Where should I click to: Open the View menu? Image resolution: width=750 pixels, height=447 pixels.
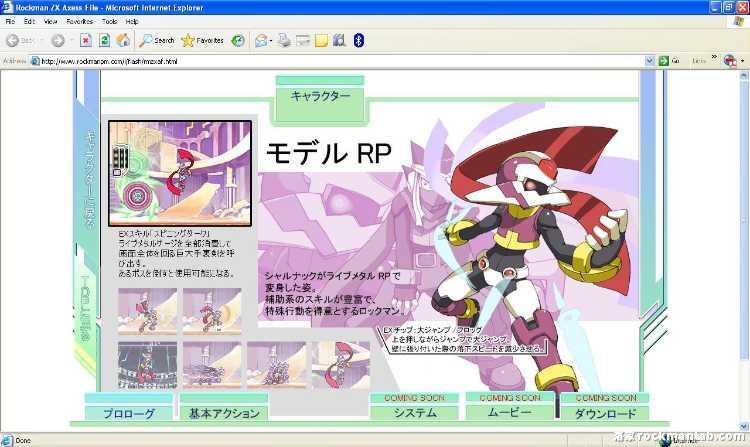(x=50, y=22)
